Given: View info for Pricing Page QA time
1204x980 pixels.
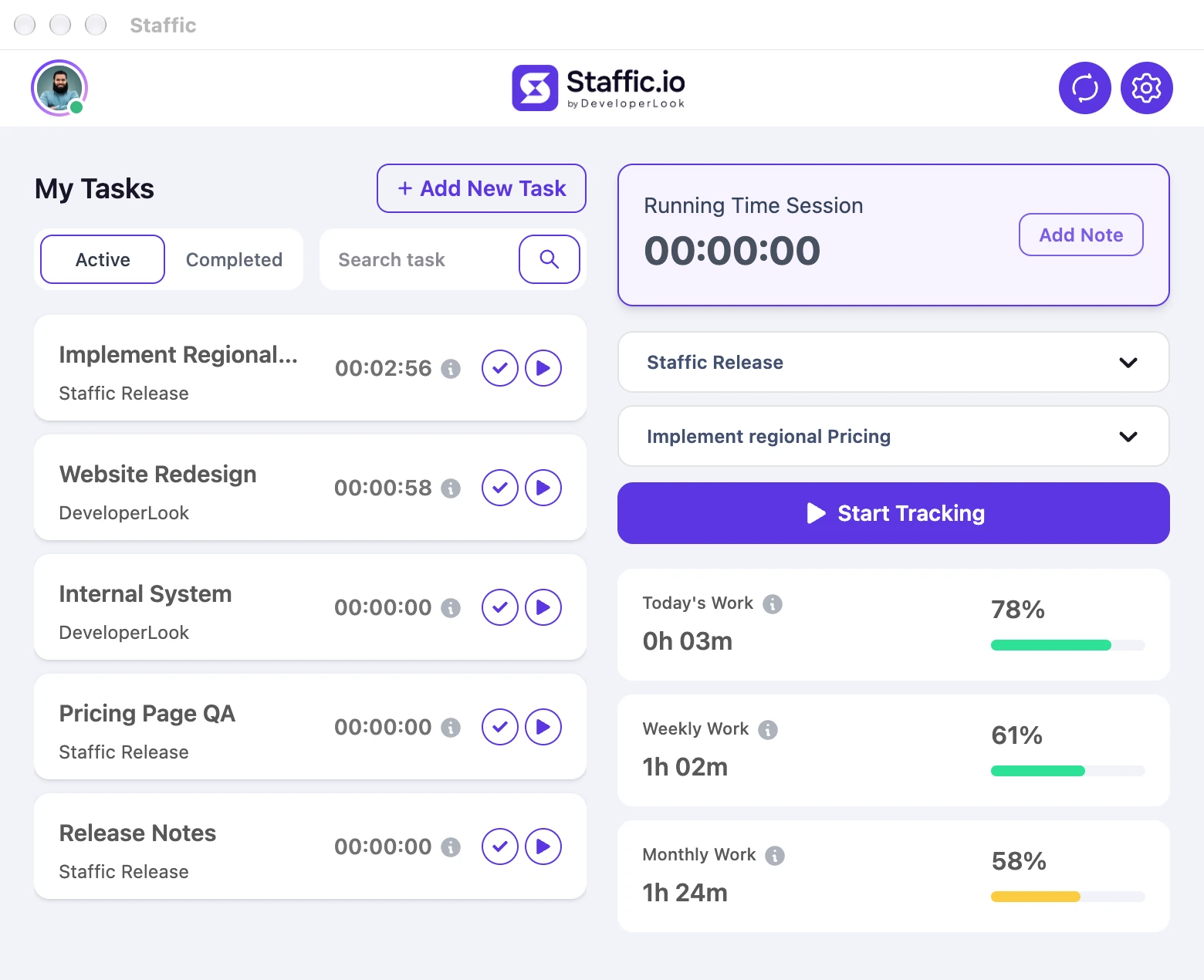Looking at the screenshot, I should 451,728.
